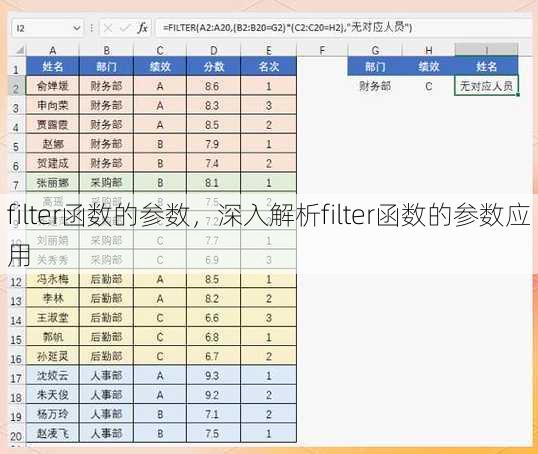The height and width of the screenshot is (454, 538).
Task: Select column F header
Action: point(322,50)
